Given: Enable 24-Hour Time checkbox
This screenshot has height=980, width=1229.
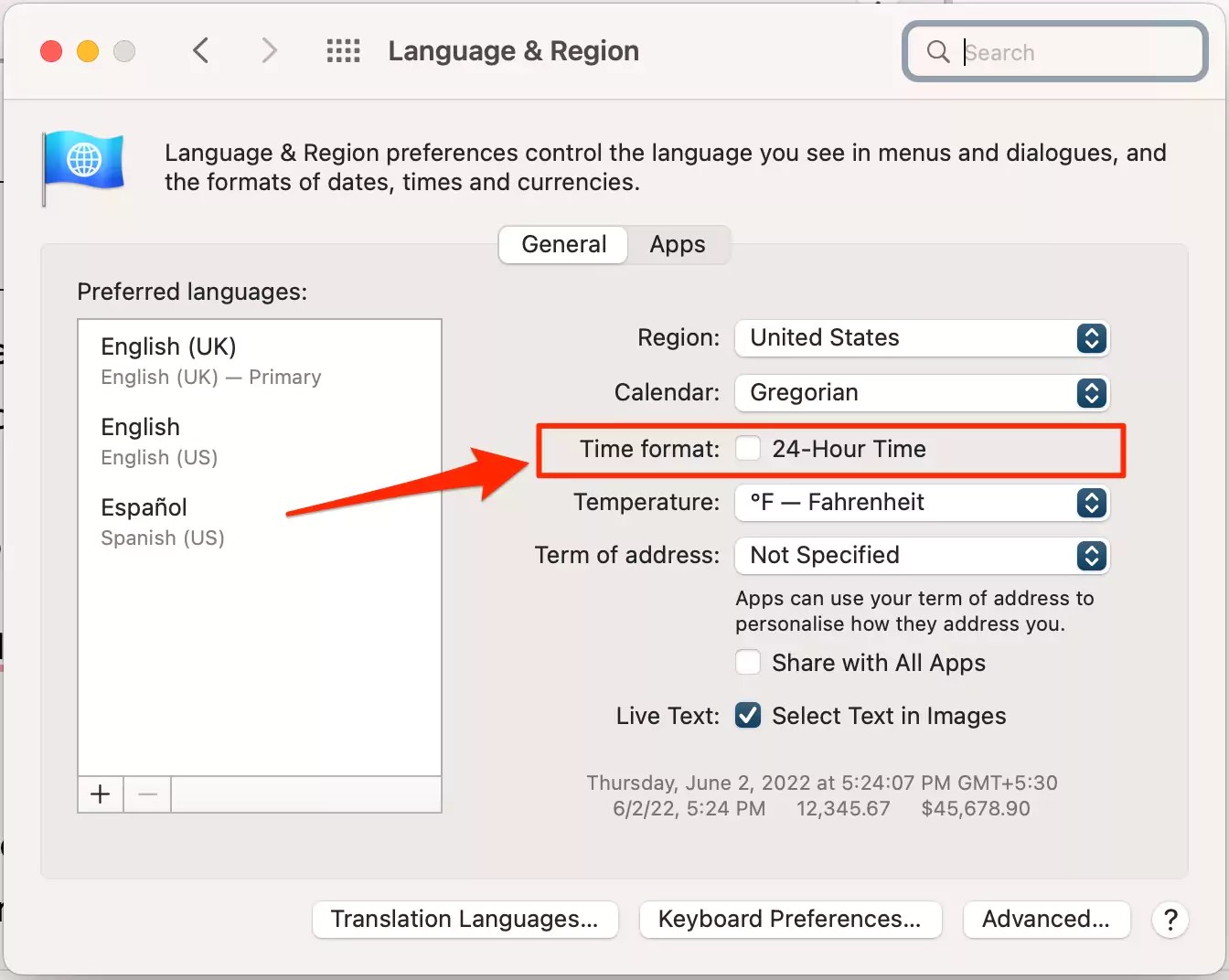Looking at the screenshot, I should tap(748, 448).
